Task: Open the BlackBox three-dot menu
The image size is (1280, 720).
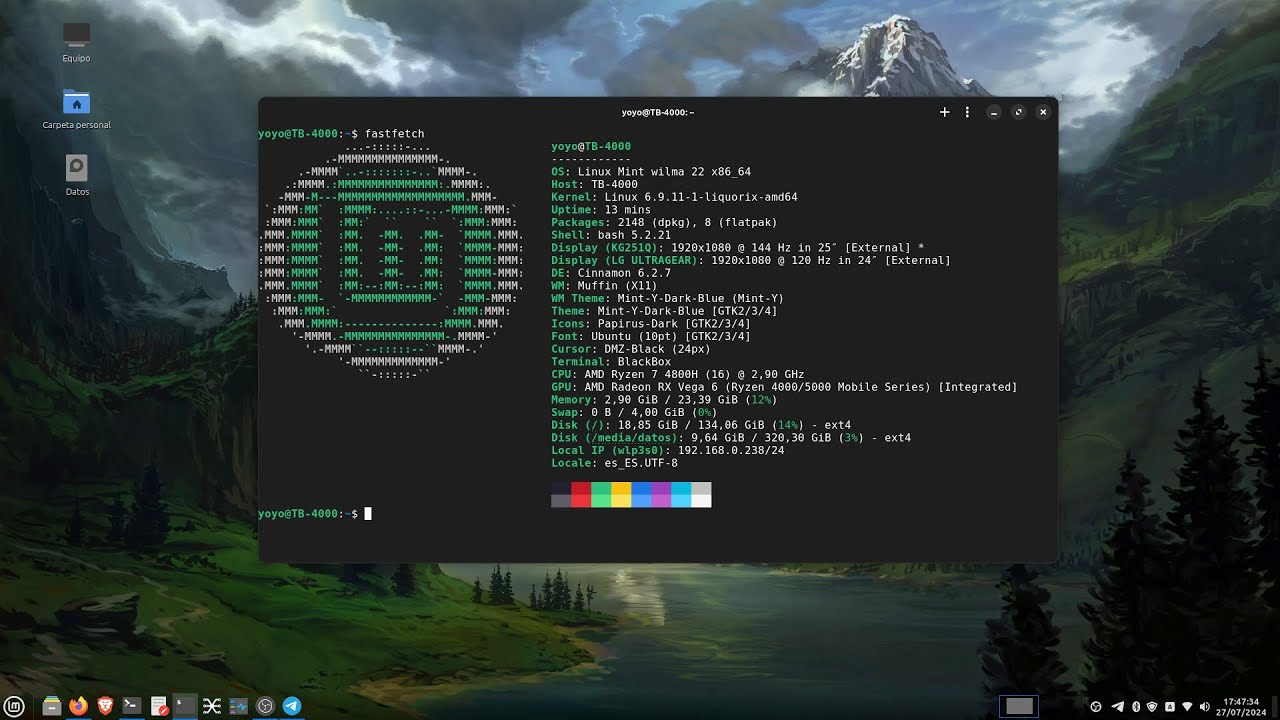Action: (967, 112)
